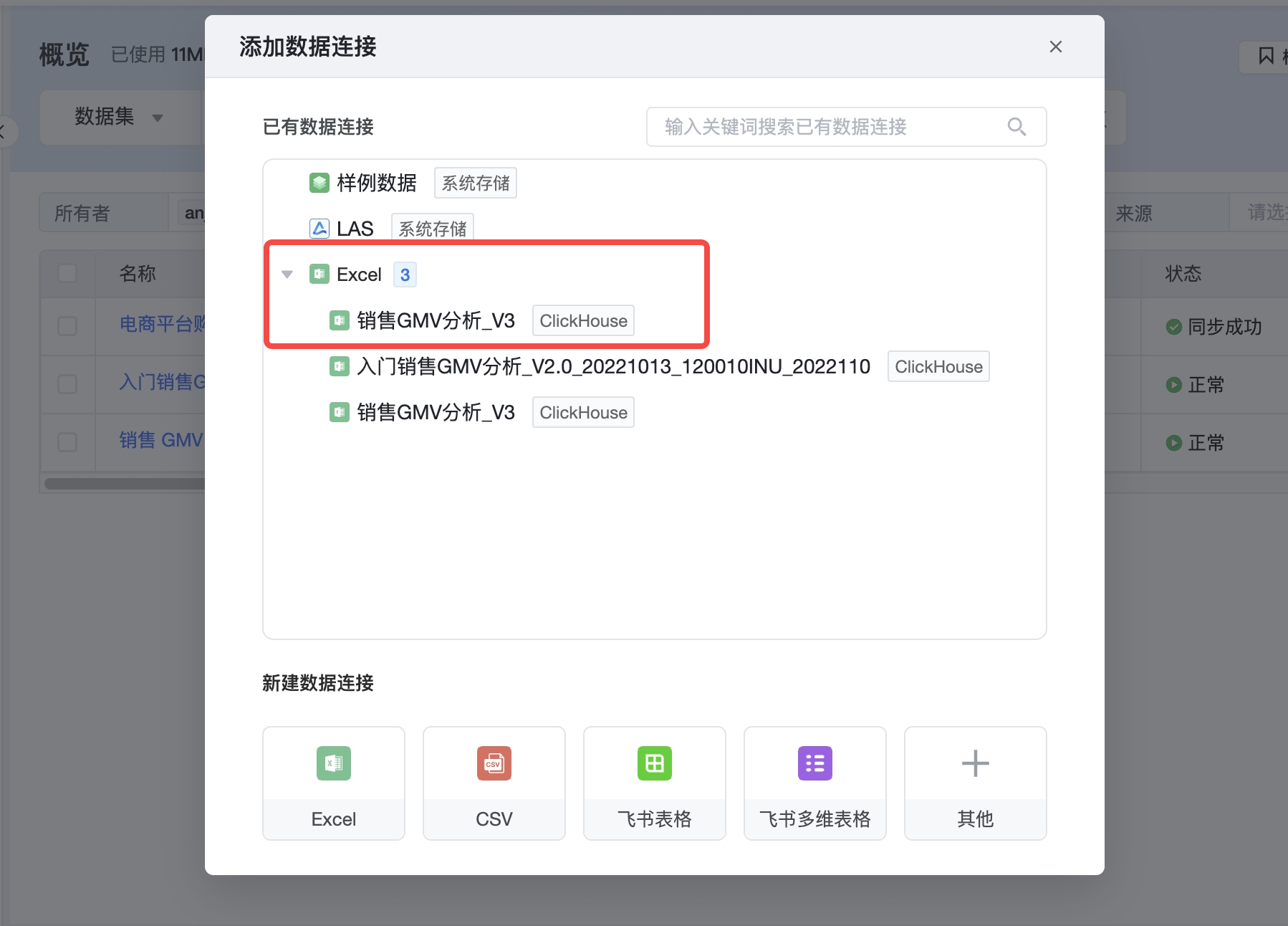Image resolution: width=1288 pixels, height=926 pixels.
Task: Click the 同步成功 status check icon
Action: (x=1174, y=327)
